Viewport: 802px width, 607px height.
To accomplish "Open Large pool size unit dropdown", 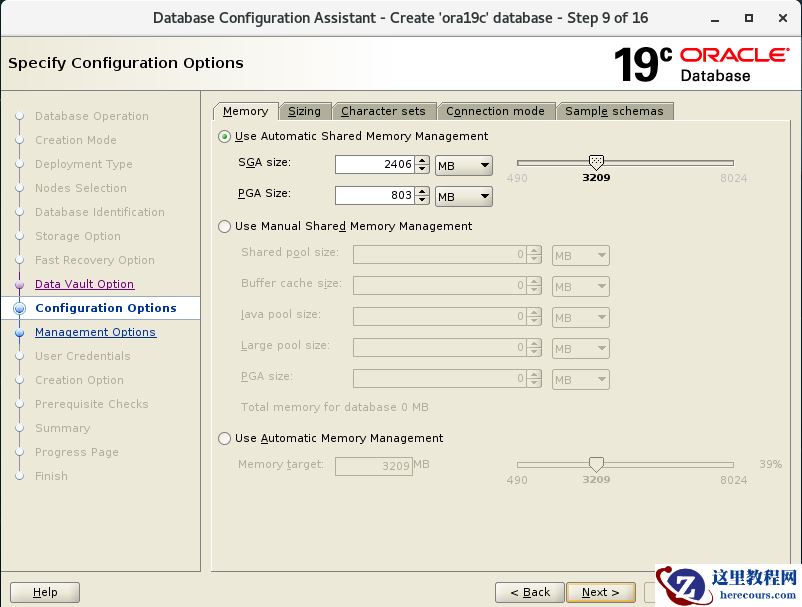I will click(581, 349).
